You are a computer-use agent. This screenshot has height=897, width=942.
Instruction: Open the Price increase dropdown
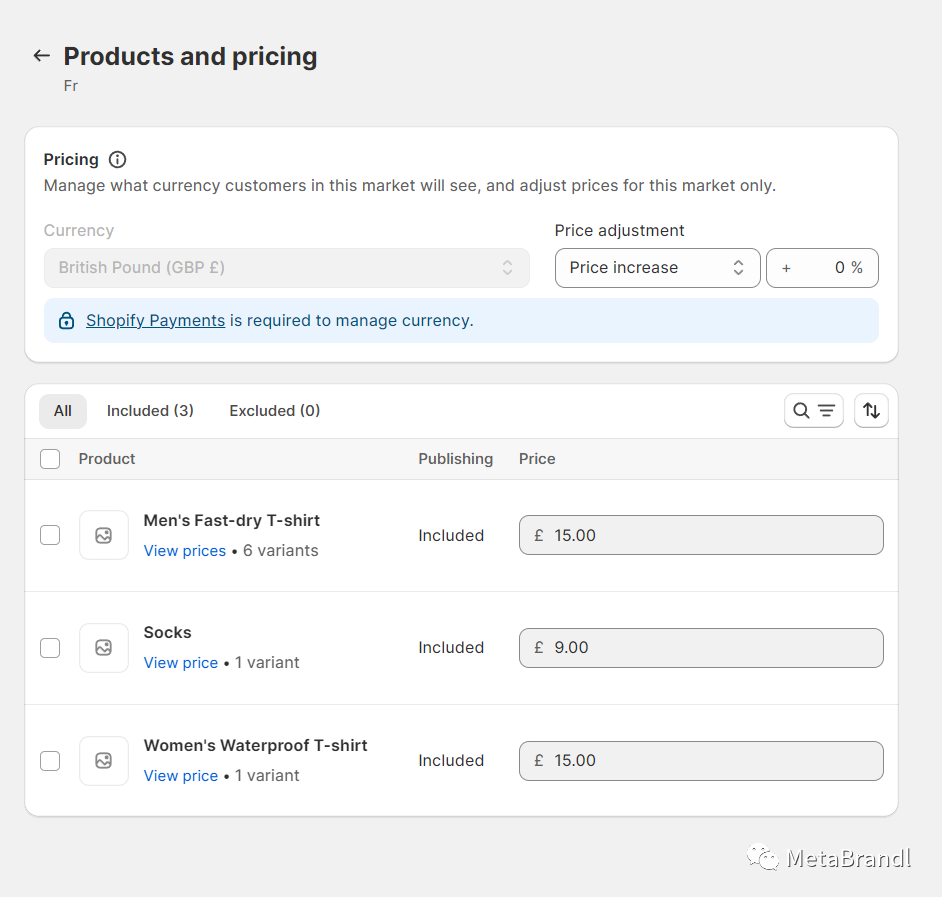(657, 268)
